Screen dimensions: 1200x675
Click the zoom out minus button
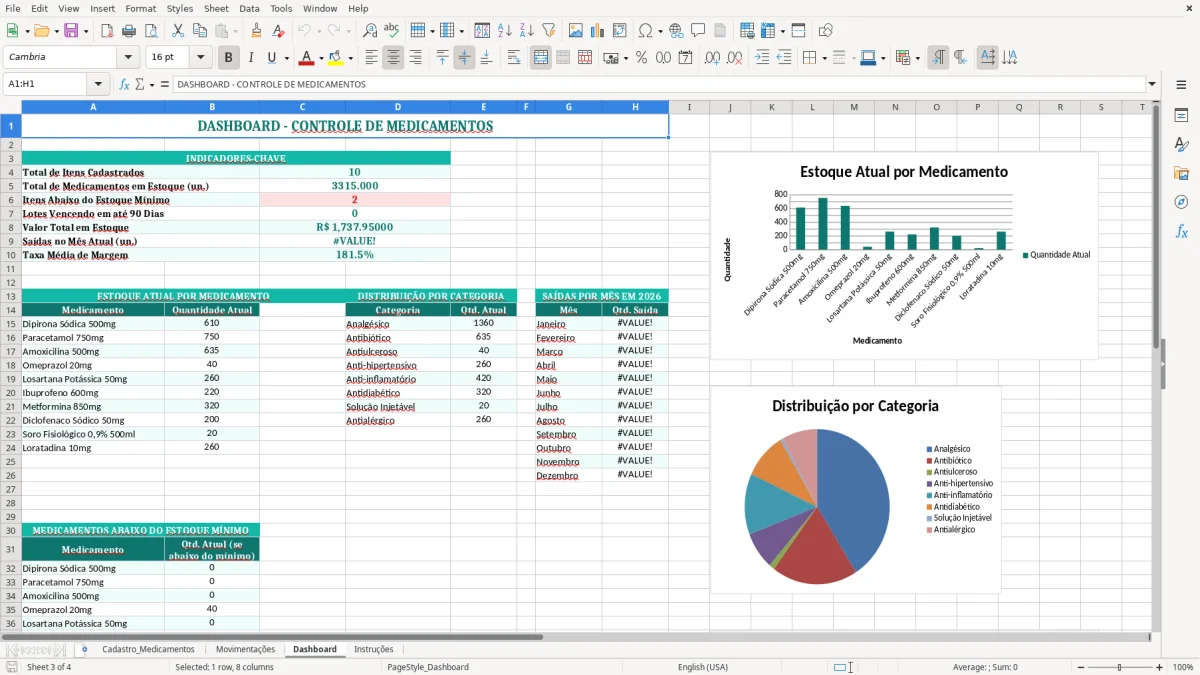(x=1079, y=667)
